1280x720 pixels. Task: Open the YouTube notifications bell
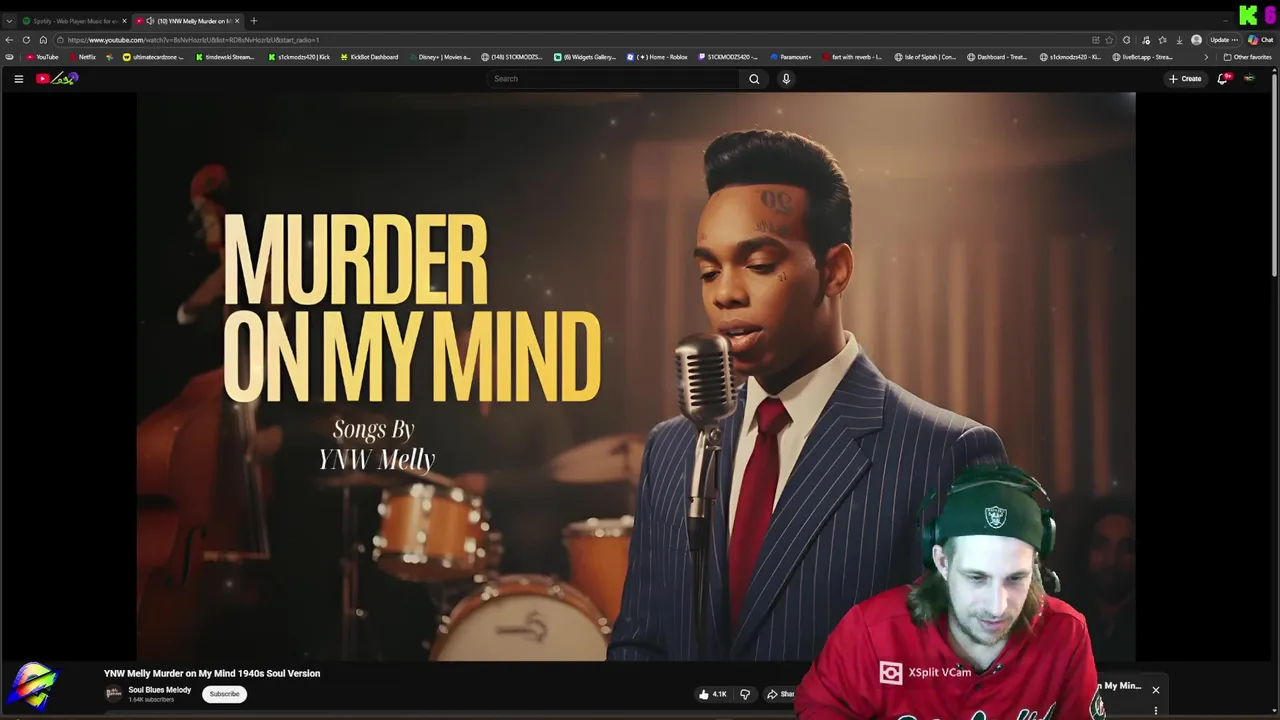tap(1222, 79)
